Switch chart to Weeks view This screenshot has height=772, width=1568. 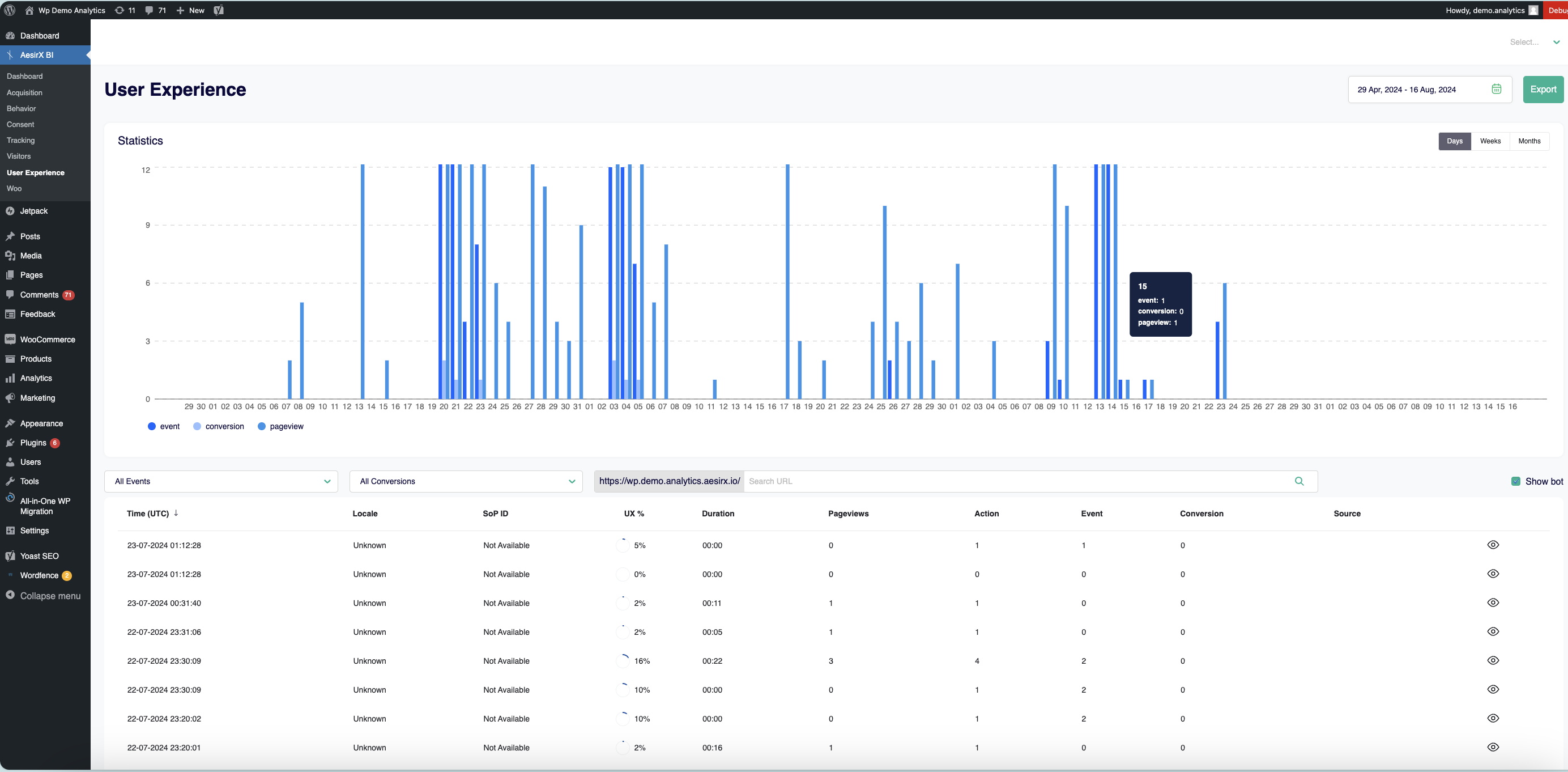pos(1490,141)
